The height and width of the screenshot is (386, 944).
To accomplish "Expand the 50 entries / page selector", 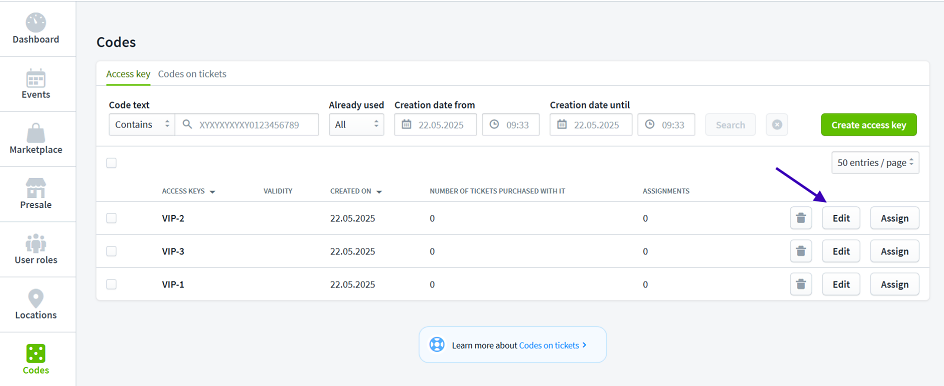I will click(875, 163).
